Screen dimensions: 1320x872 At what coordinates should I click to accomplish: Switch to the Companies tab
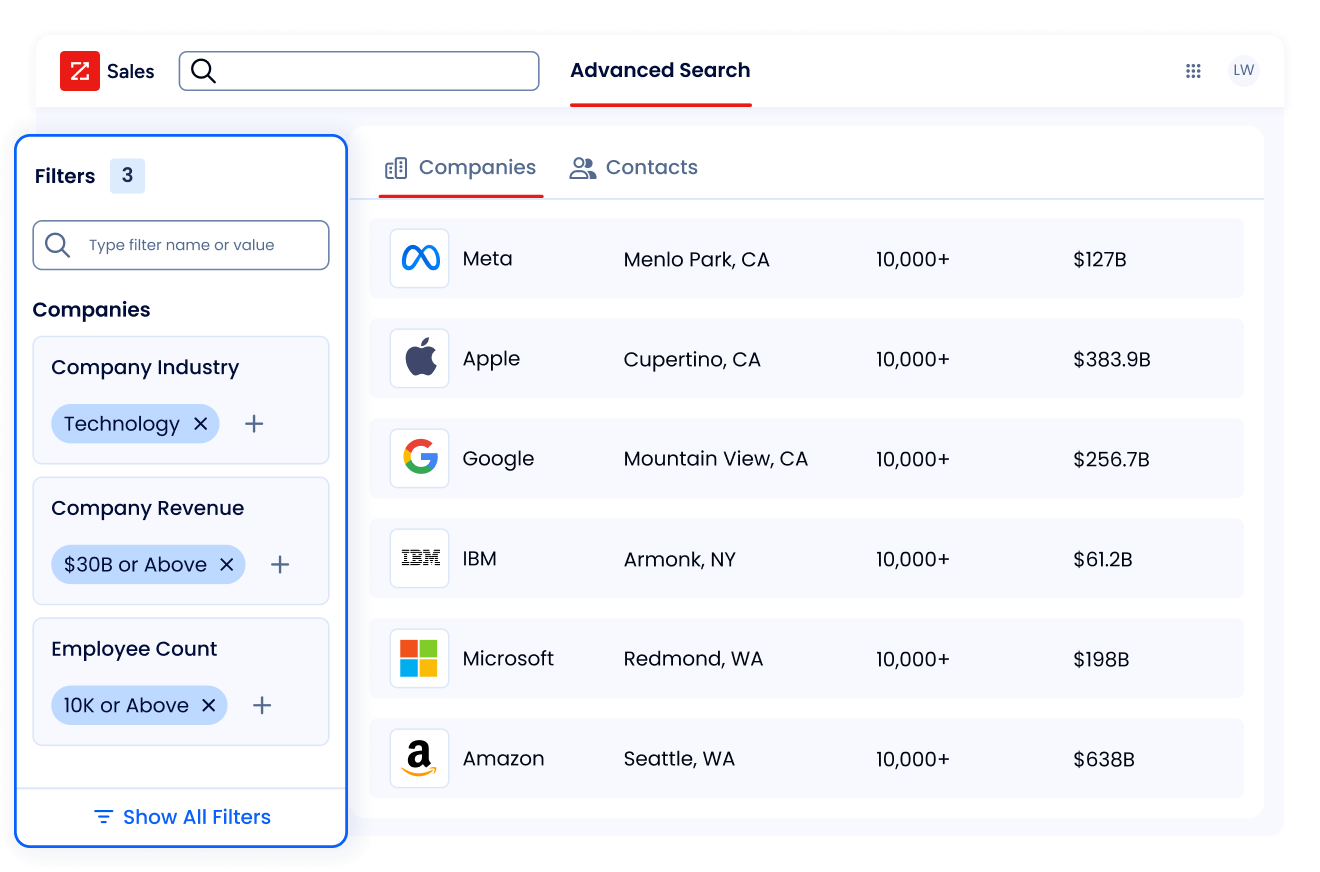[x=461, y=168]
